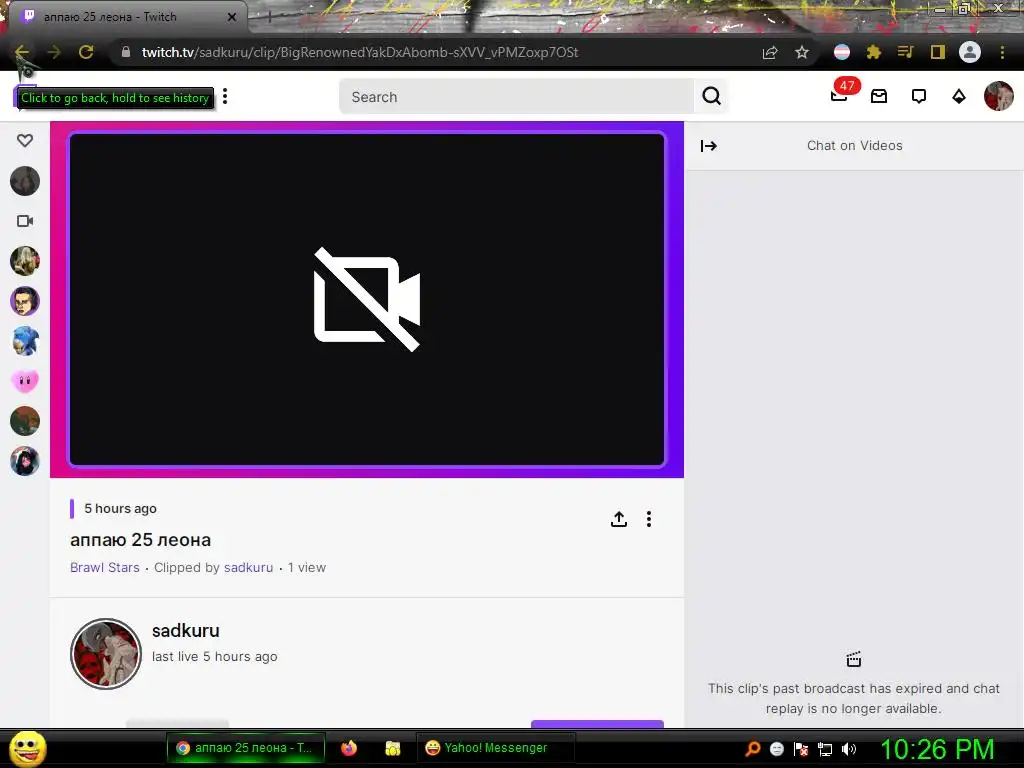Switch to the Chrome taskbar item

(246, 748)
